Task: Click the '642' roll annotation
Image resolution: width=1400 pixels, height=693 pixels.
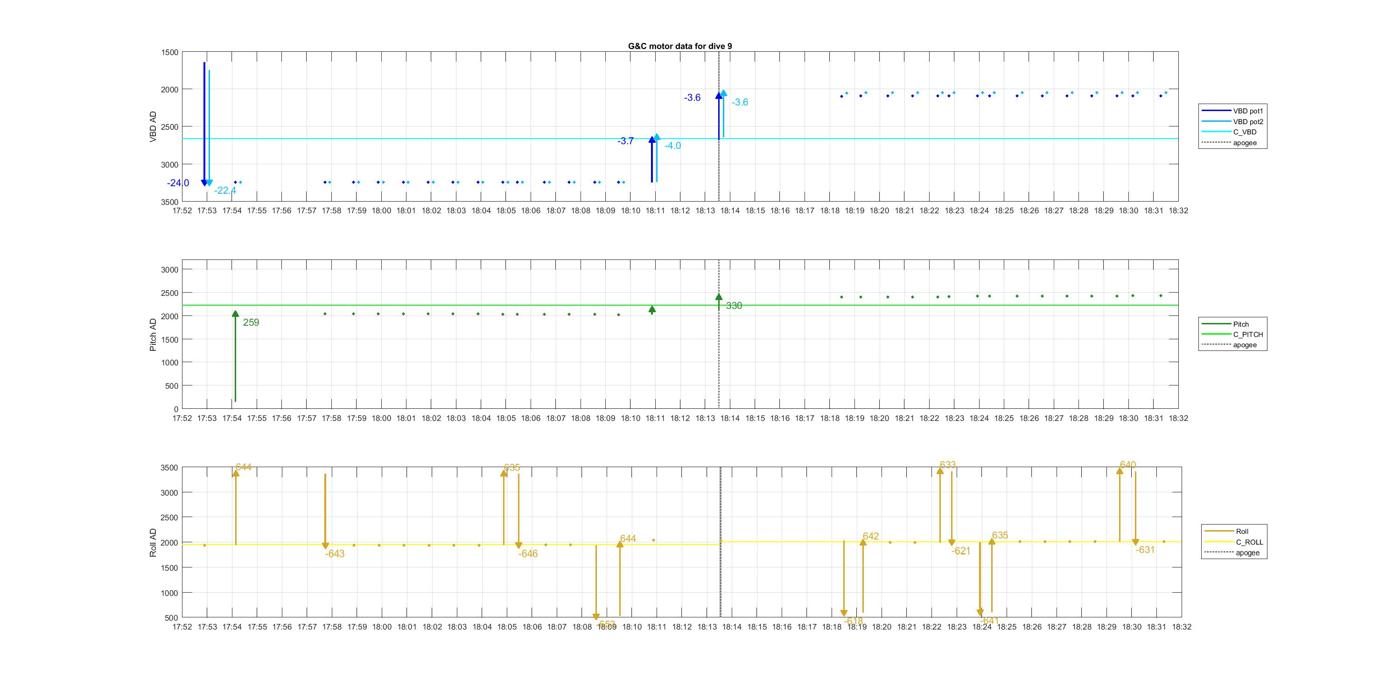Action: 870,537
